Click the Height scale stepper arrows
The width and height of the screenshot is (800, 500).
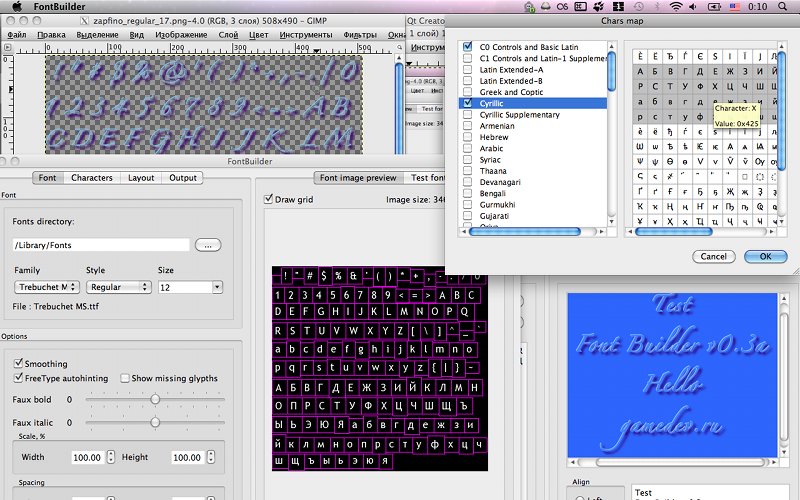[x=211, y=457]
